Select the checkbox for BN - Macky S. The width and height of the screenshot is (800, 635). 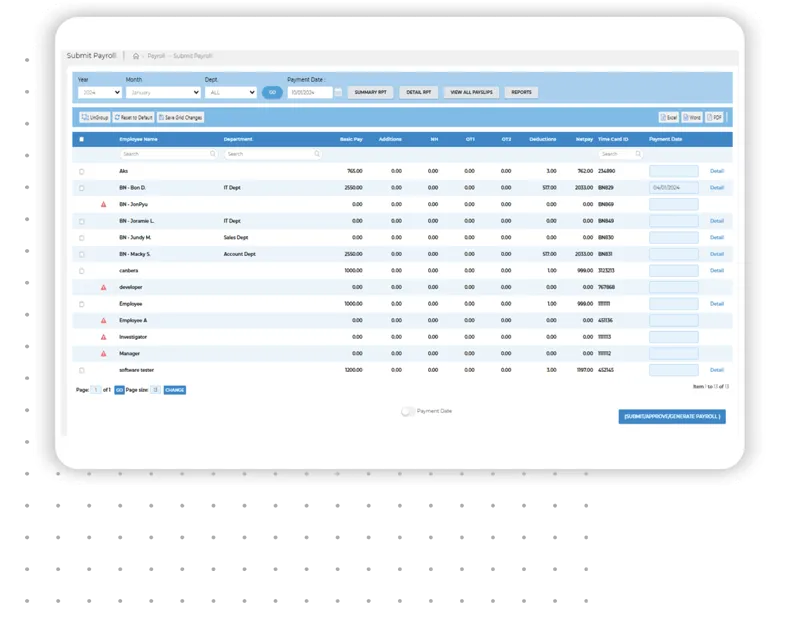coord(82,254)
